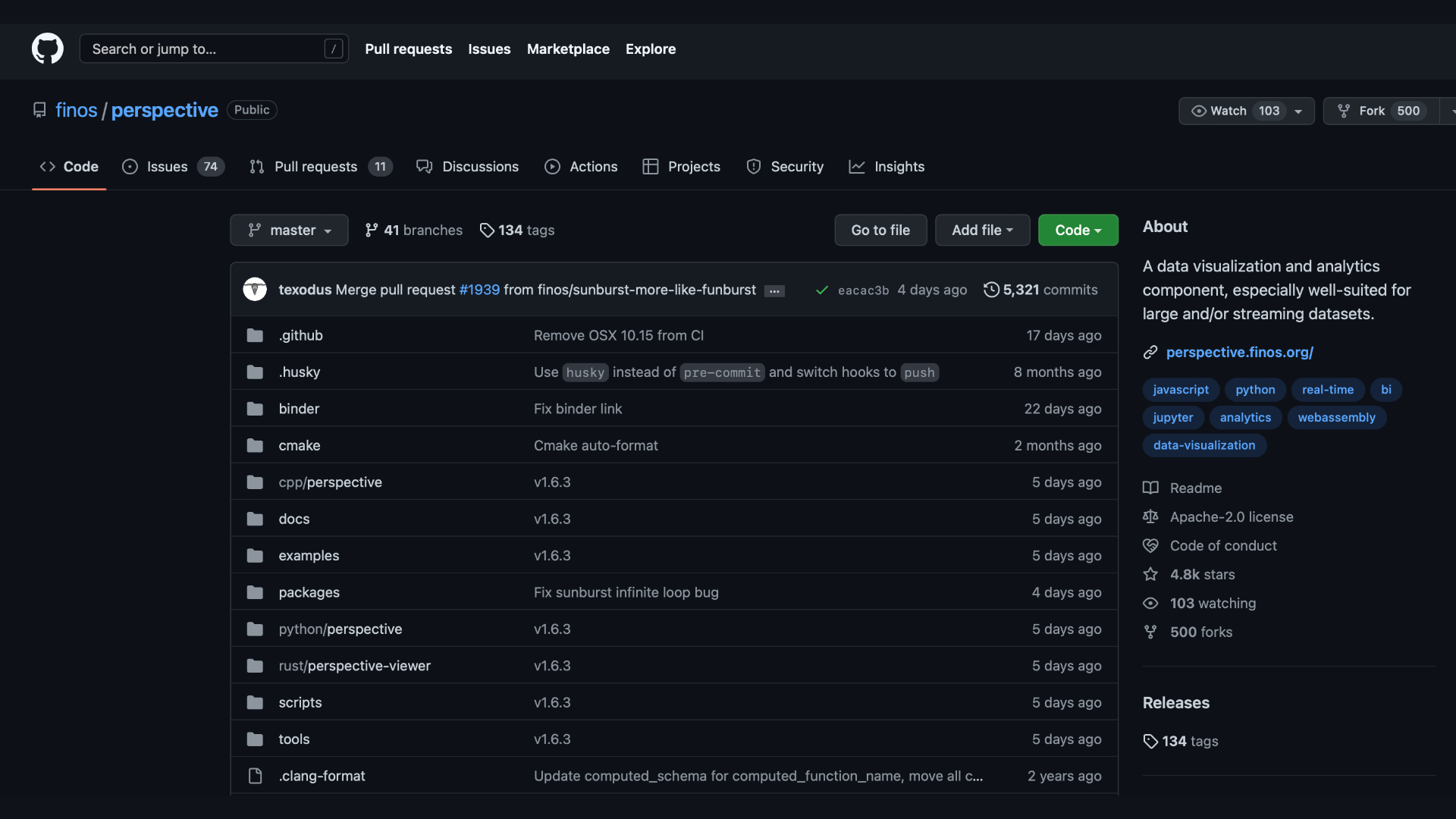Viewport: 1456px width, 819px height.
Task: Click the commit history clock icon
Action: click(991, 290)
